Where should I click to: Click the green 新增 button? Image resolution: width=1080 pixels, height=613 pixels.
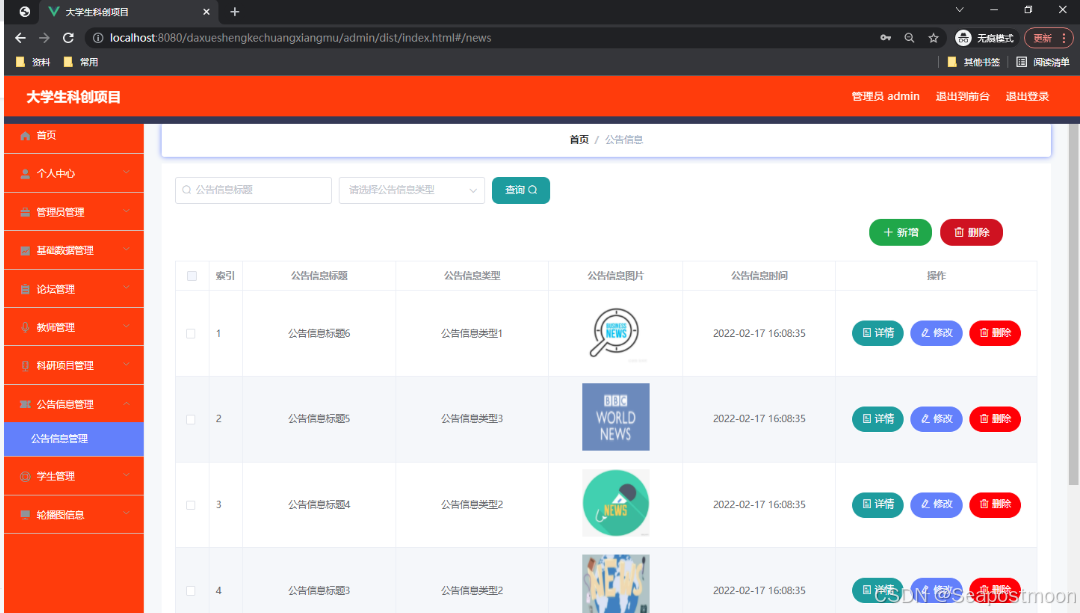[899, 232]
